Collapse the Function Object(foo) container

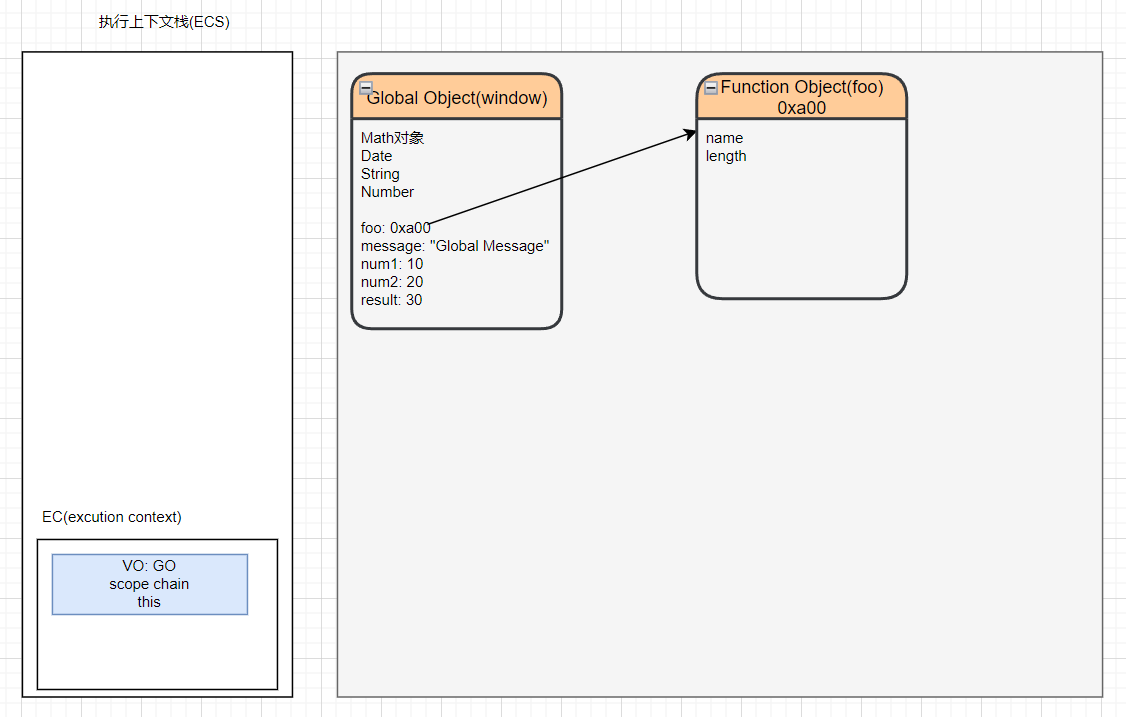click(x=711, y=88)
